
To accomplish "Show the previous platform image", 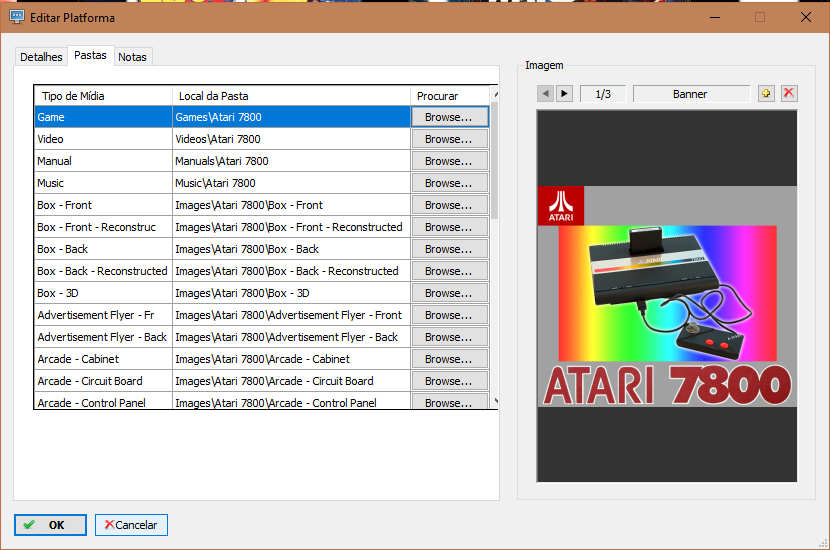I will (545, 94).
